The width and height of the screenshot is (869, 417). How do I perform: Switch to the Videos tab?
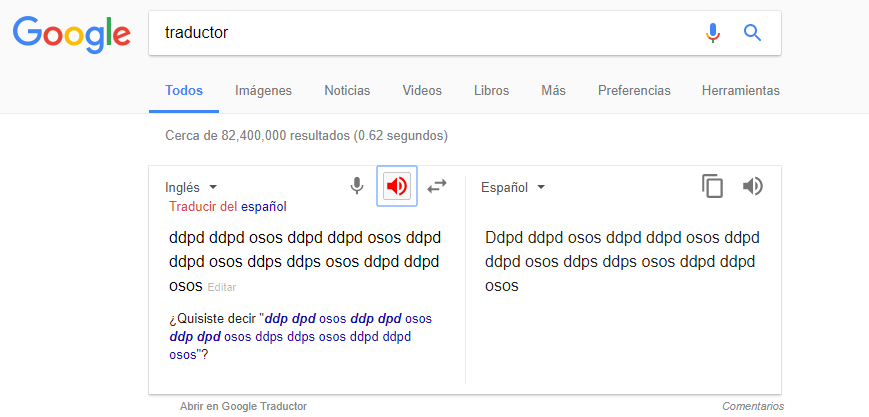(x=422, y=90)
